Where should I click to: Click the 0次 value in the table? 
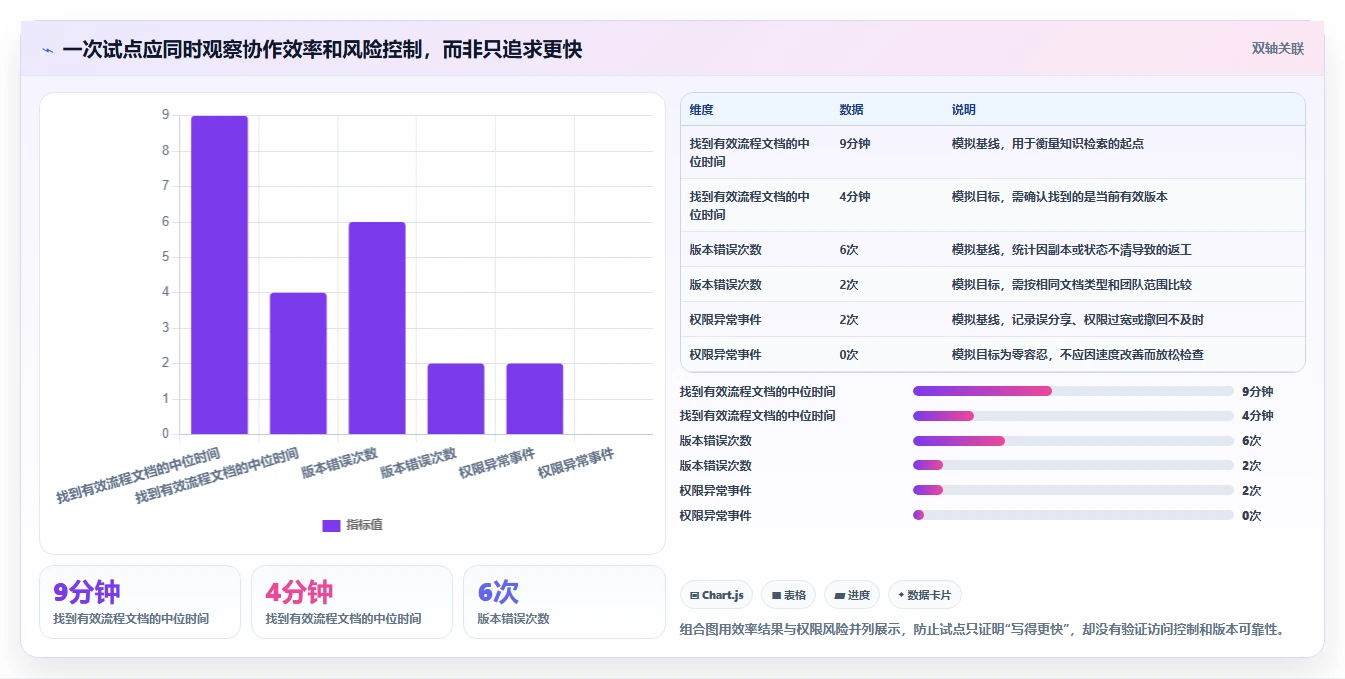(849, 355)
